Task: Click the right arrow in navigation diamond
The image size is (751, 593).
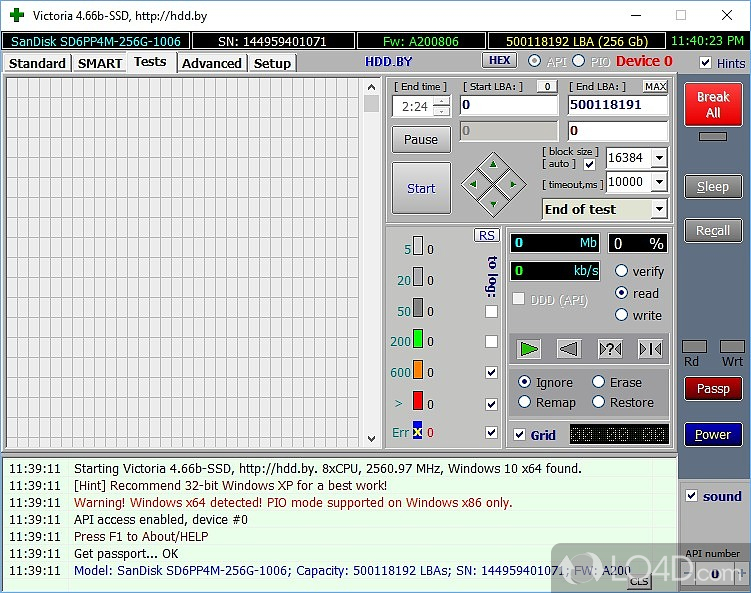Action: click(513, 184)
